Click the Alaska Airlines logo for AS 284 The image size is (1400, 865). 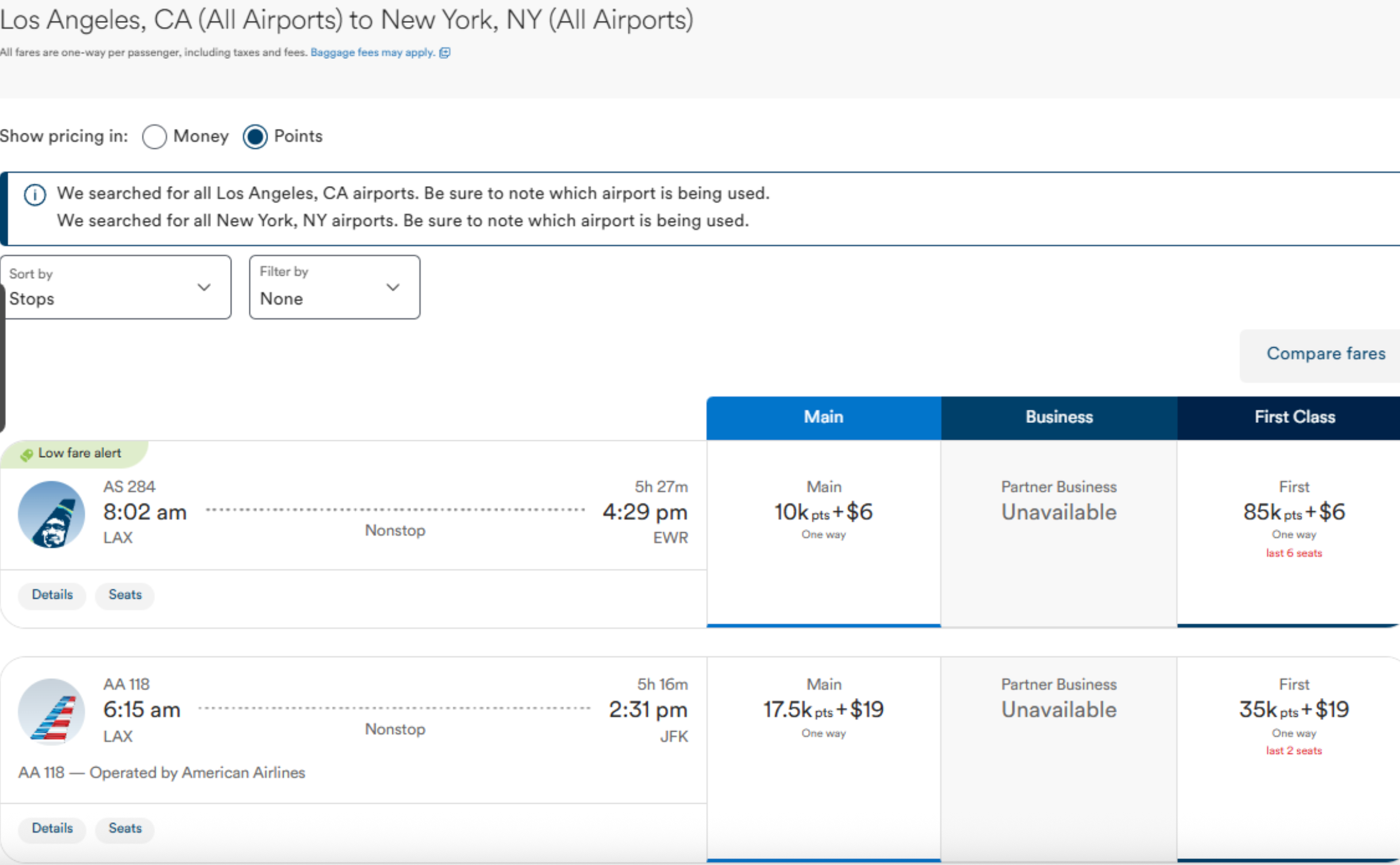[51, 514]
